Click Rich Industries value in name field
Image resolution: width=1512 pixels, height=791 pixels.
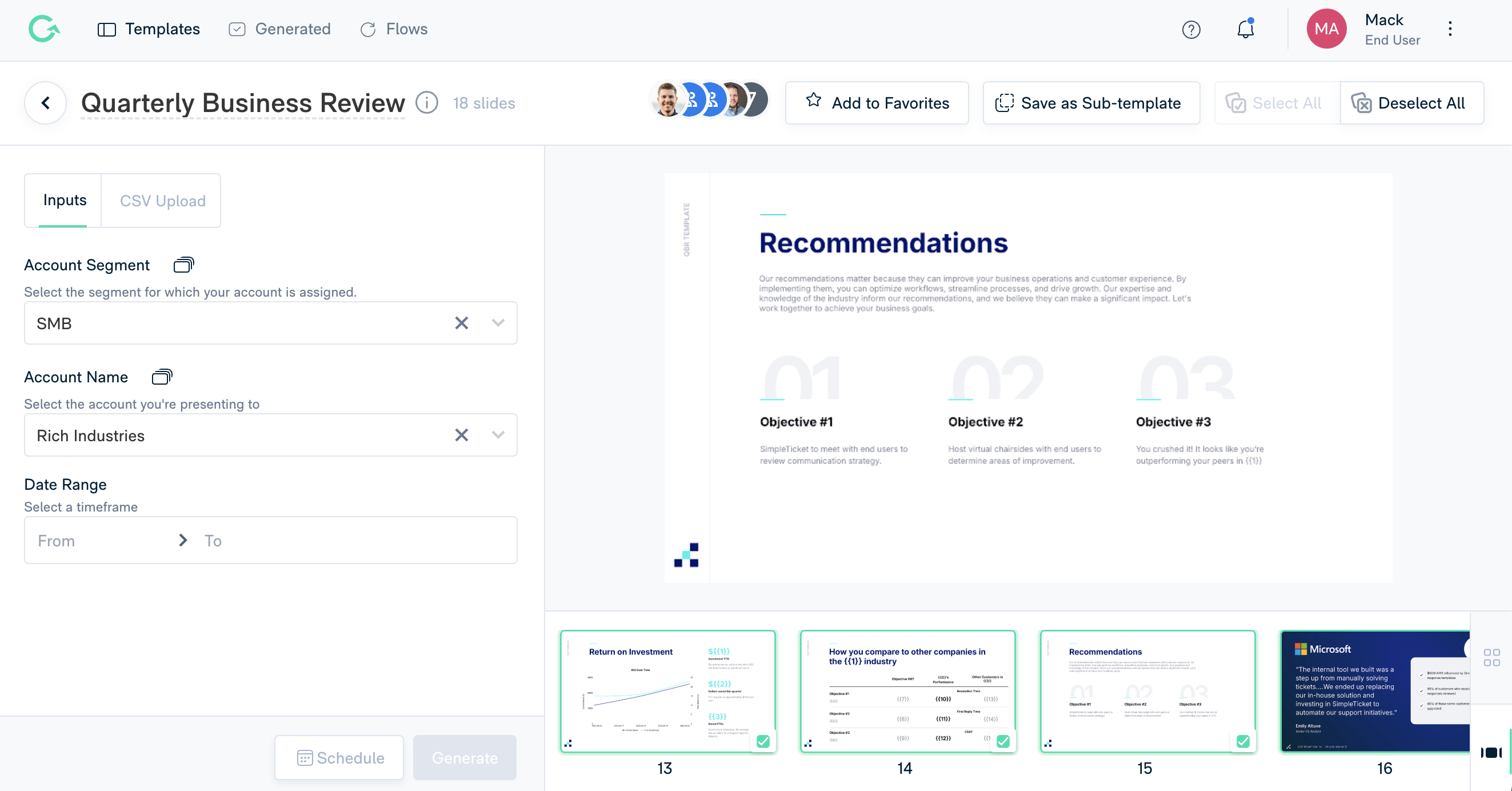90,436
